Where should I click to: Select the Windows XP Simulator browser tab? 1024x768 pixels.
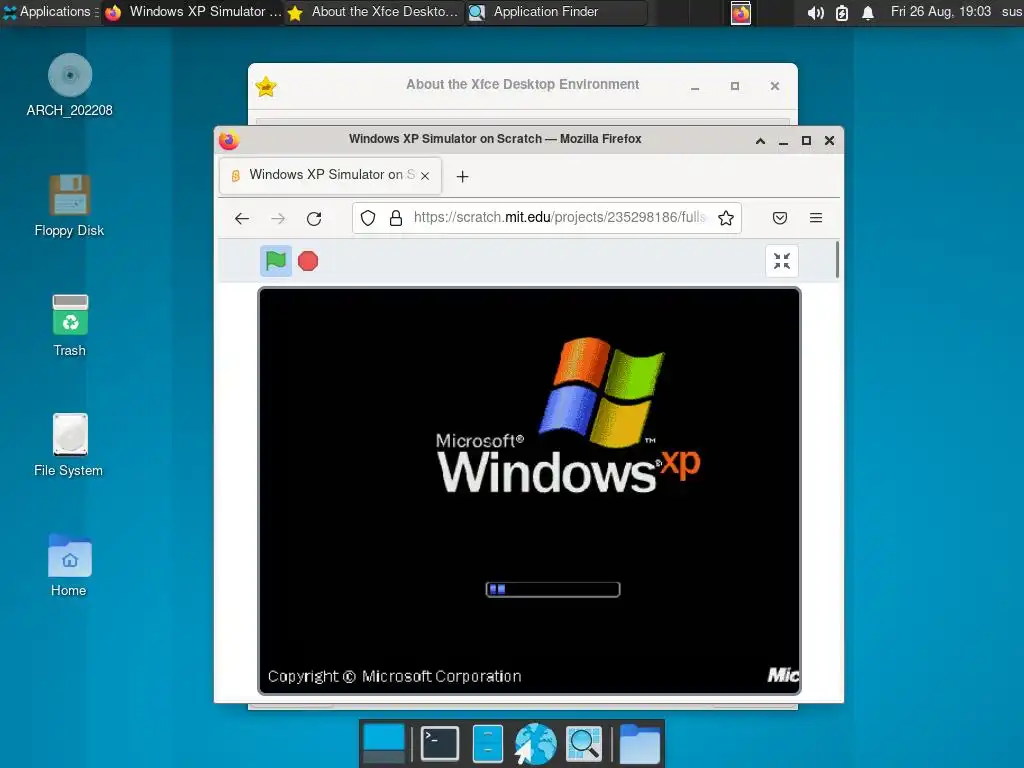click(x=330, y=175)
